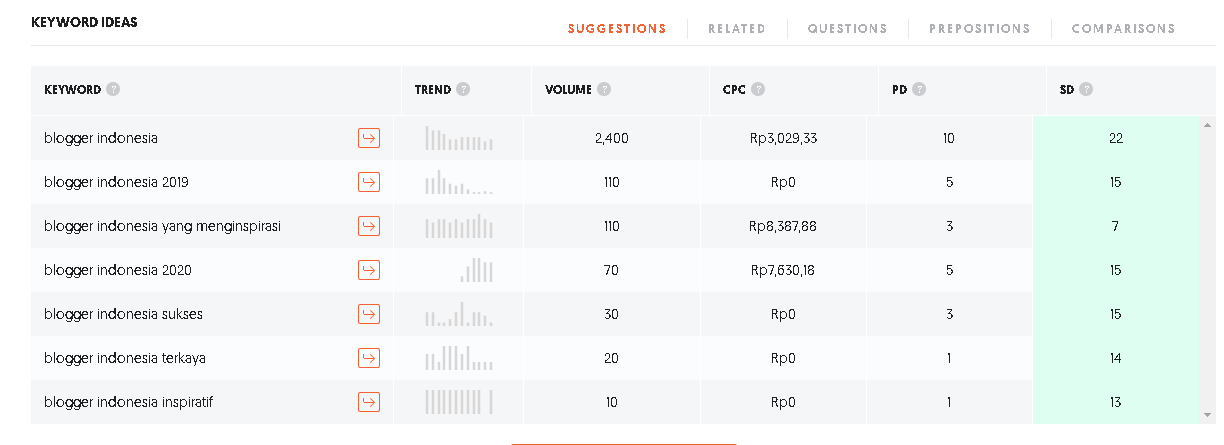Switch to the Related tab
The height and width of the screenshot is (445, 1224).
[737, 29]
